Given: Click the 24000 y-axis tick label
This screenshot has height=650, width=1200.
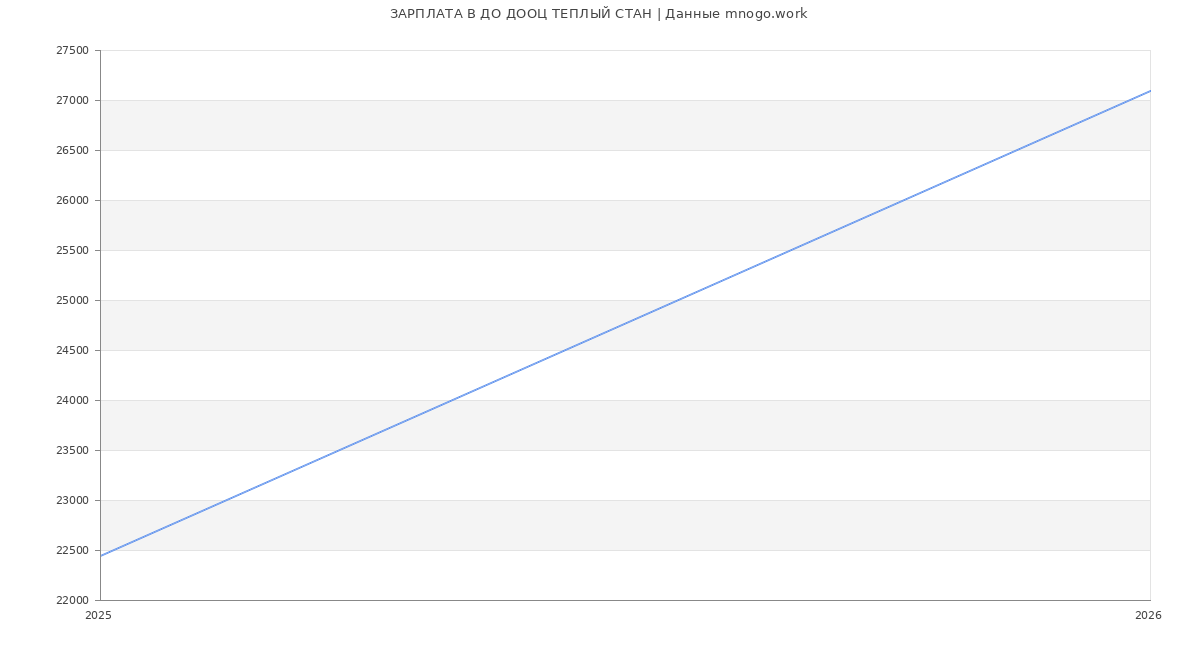Looking at the screenshot, I should [72, 401].
